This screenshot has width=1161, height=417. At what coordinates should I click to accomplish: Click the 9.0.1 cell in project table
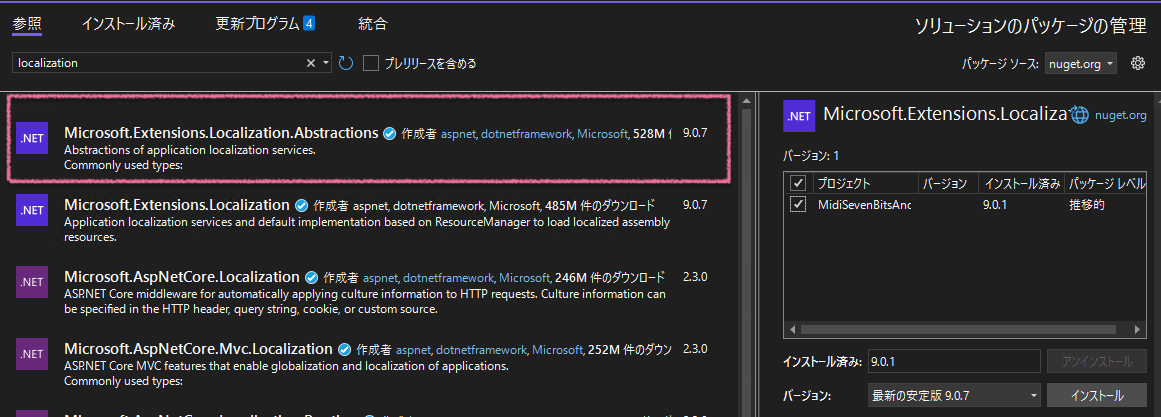[995, 205]
